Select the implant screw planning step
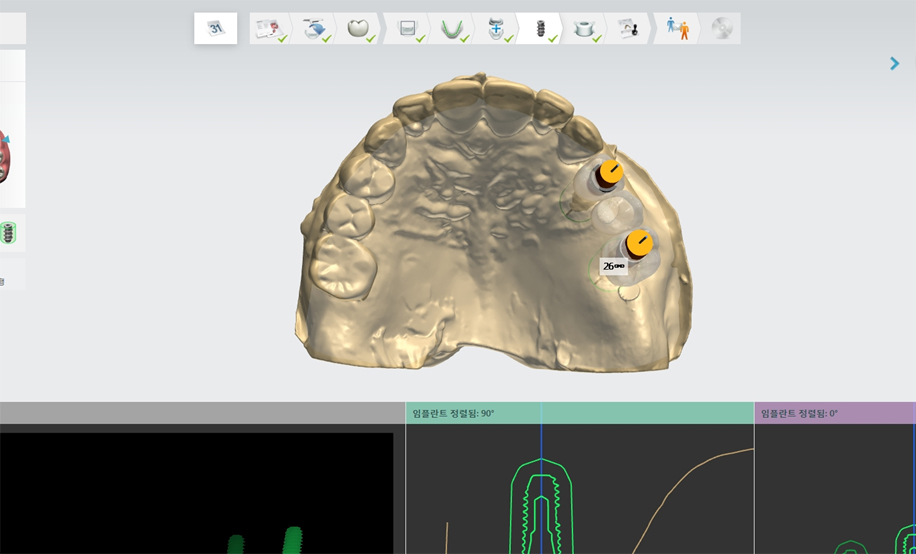Image resolution: width=916 pixels, height=554 pixels. click(x=540, y=29)
